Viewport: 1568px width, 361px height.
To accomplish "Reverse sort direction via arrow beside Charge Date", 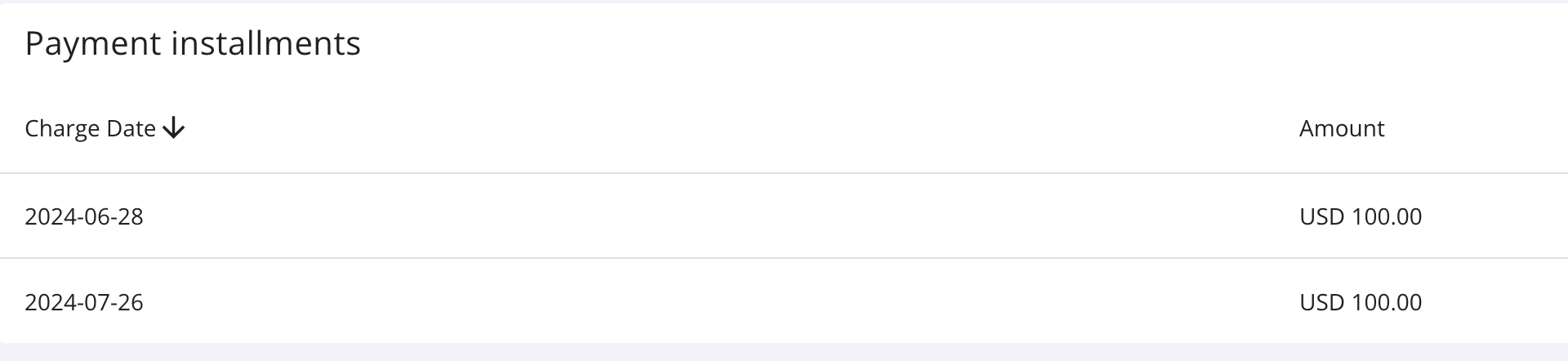I will coord(174,128).
